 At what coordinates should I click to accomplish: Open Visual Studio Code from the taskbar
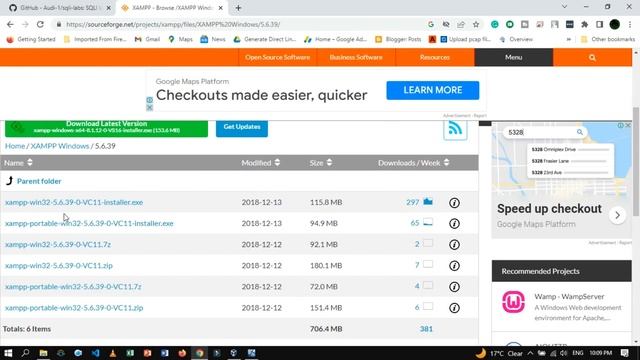click(x=96, y=353)
